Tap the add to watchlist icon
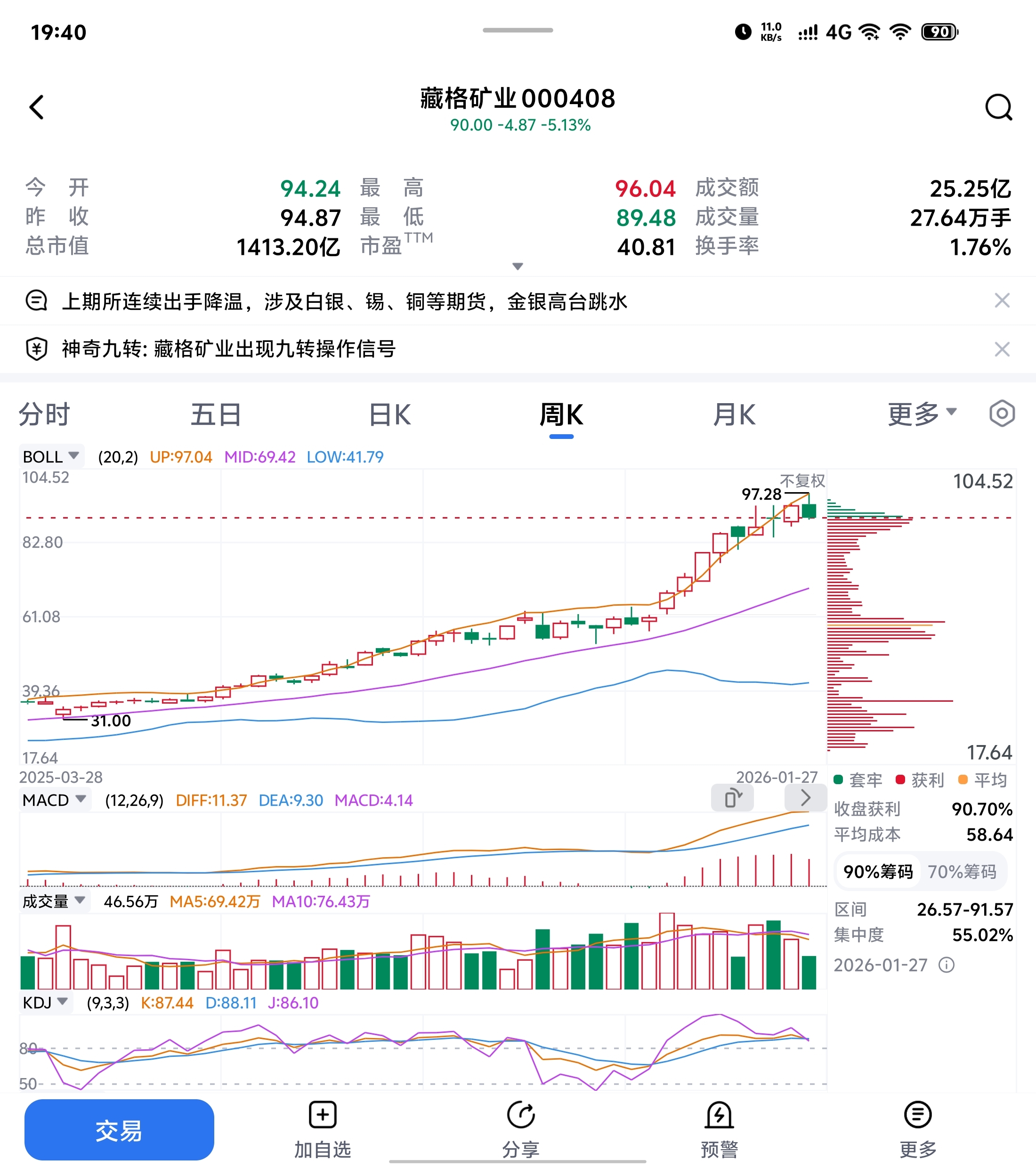 click(323, 1115)
